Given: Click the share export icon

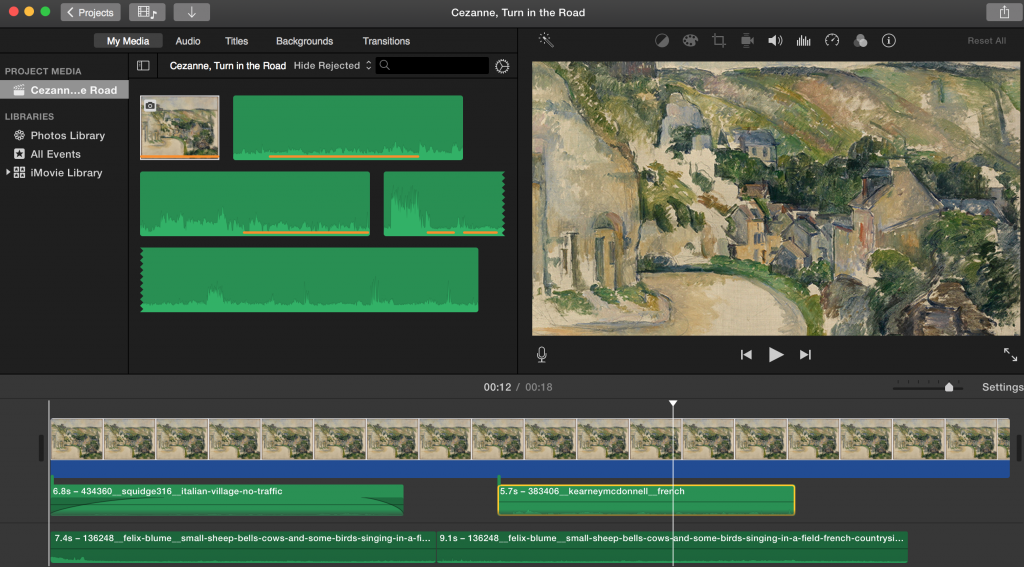Looking at the screenshot, I should [x=1004, y=12].
